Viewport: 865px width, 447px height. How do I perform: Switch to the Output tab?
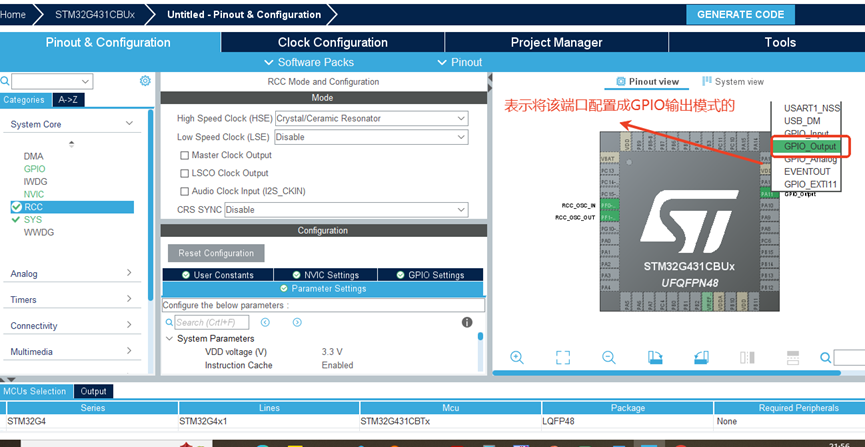pyautogui.click(x=93, y=391)
